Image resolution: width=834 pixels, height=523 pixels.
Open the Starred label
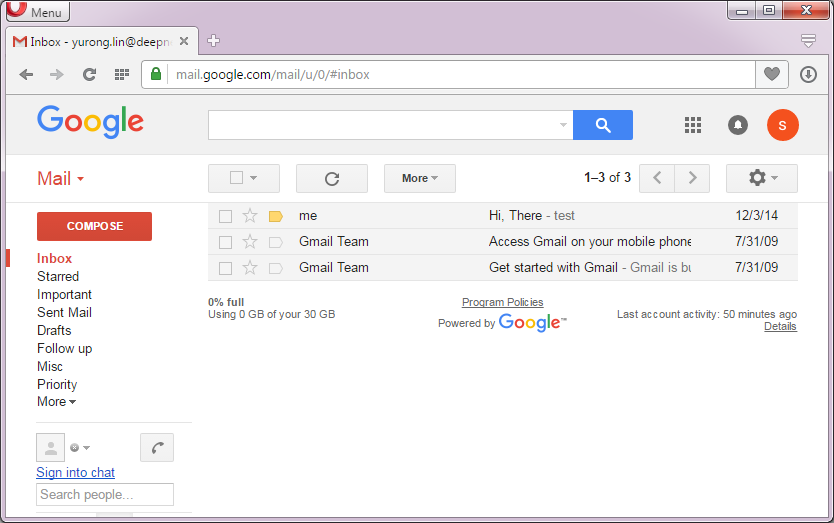tap(58, 277)
